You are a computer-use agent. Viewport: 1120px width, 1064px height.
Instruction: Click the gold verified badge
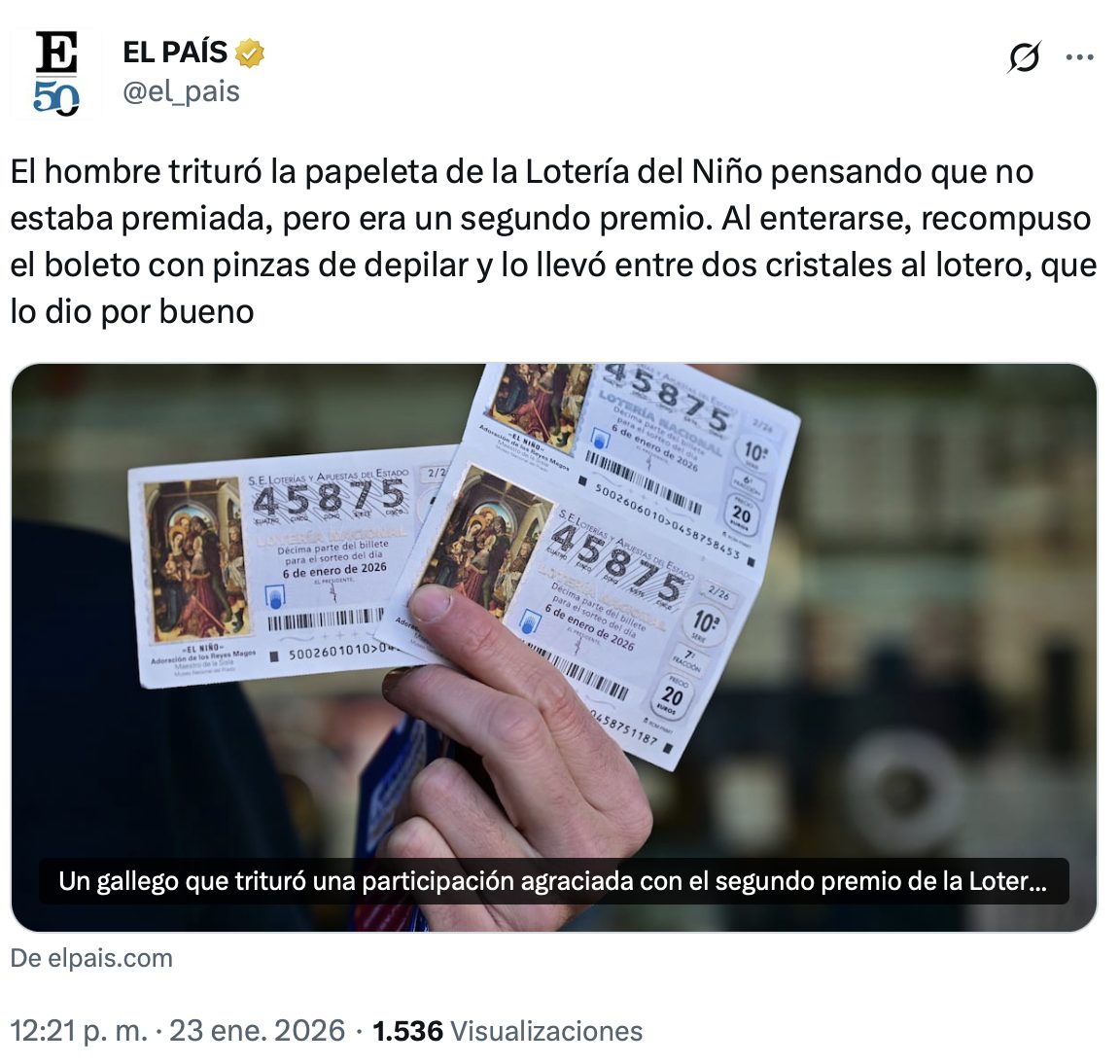[249, 53]
